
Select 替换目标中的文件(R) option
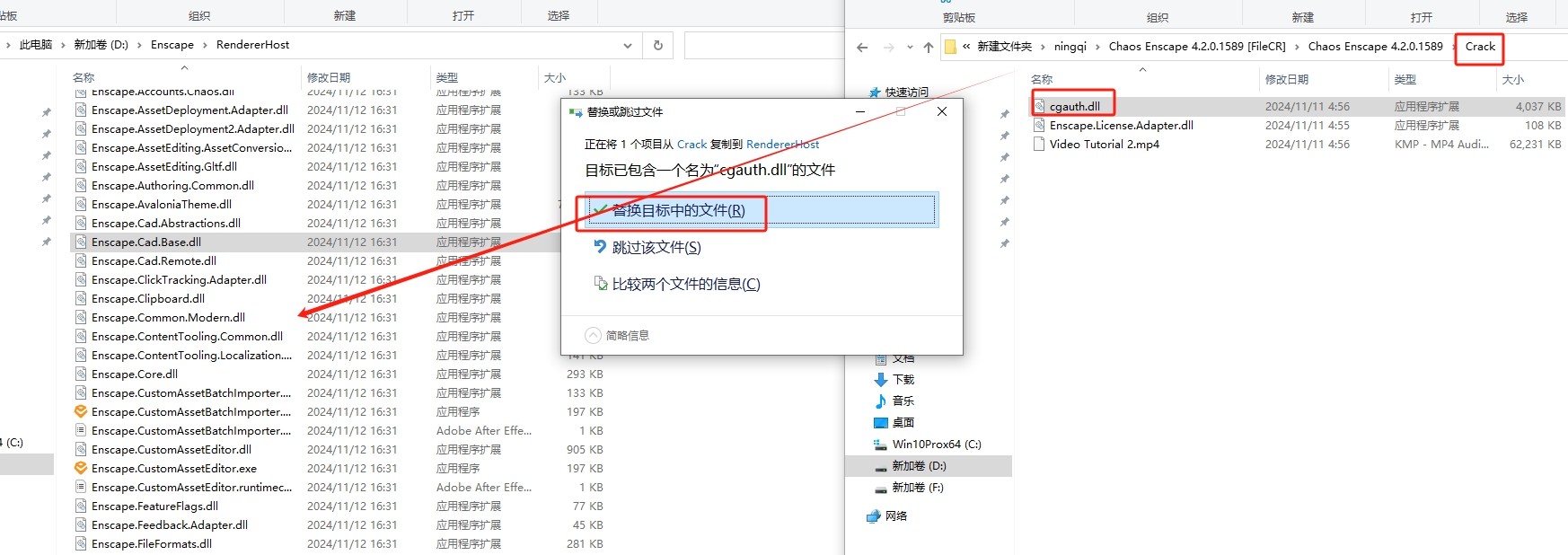762,210
